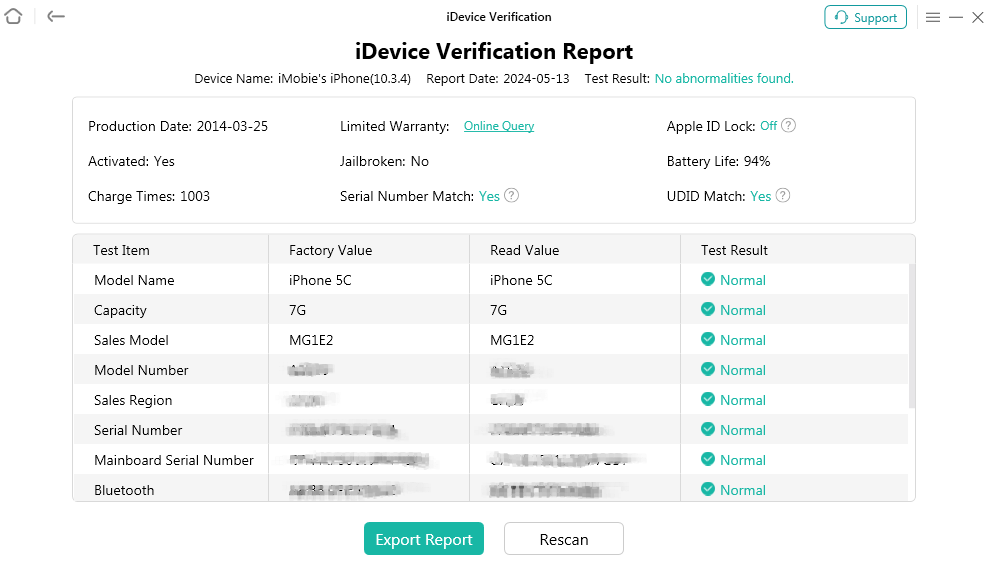
Task: Click the Test Item column header
Action: [121, 250]
